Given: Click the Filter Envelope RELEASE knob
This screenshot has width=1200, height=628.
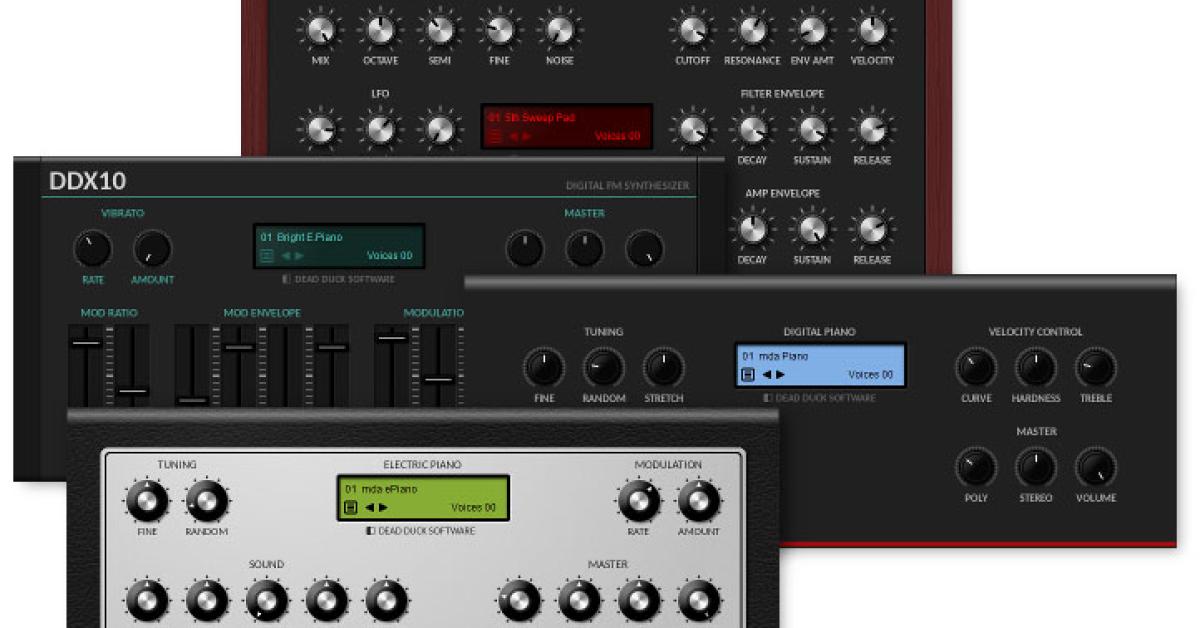Looking at the screenshot, I should [x=872, y=129].
